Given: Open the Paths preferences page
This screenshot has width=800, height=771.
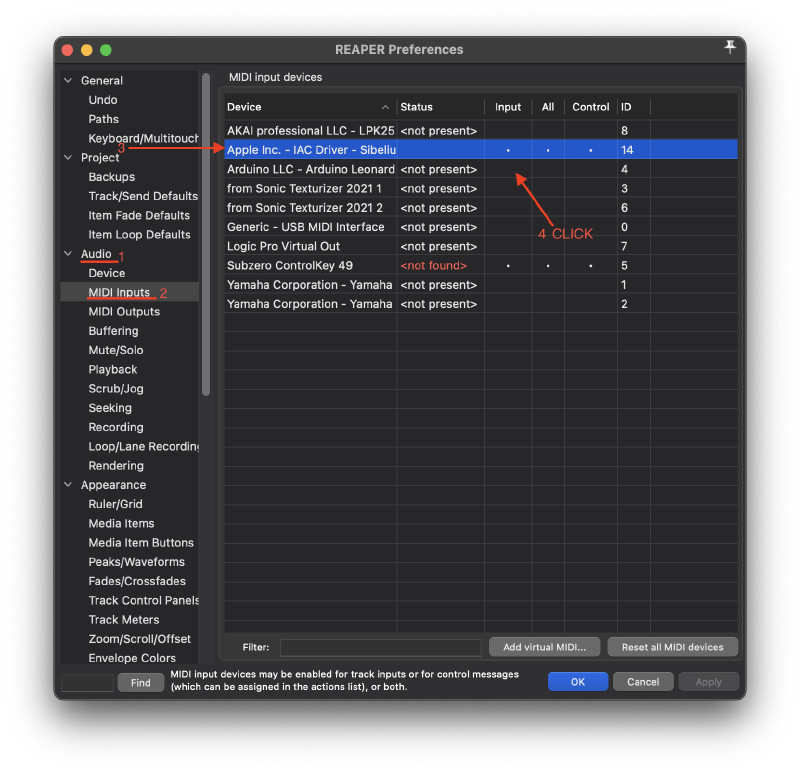Looking at the screenshot, I should click(103, 119).
